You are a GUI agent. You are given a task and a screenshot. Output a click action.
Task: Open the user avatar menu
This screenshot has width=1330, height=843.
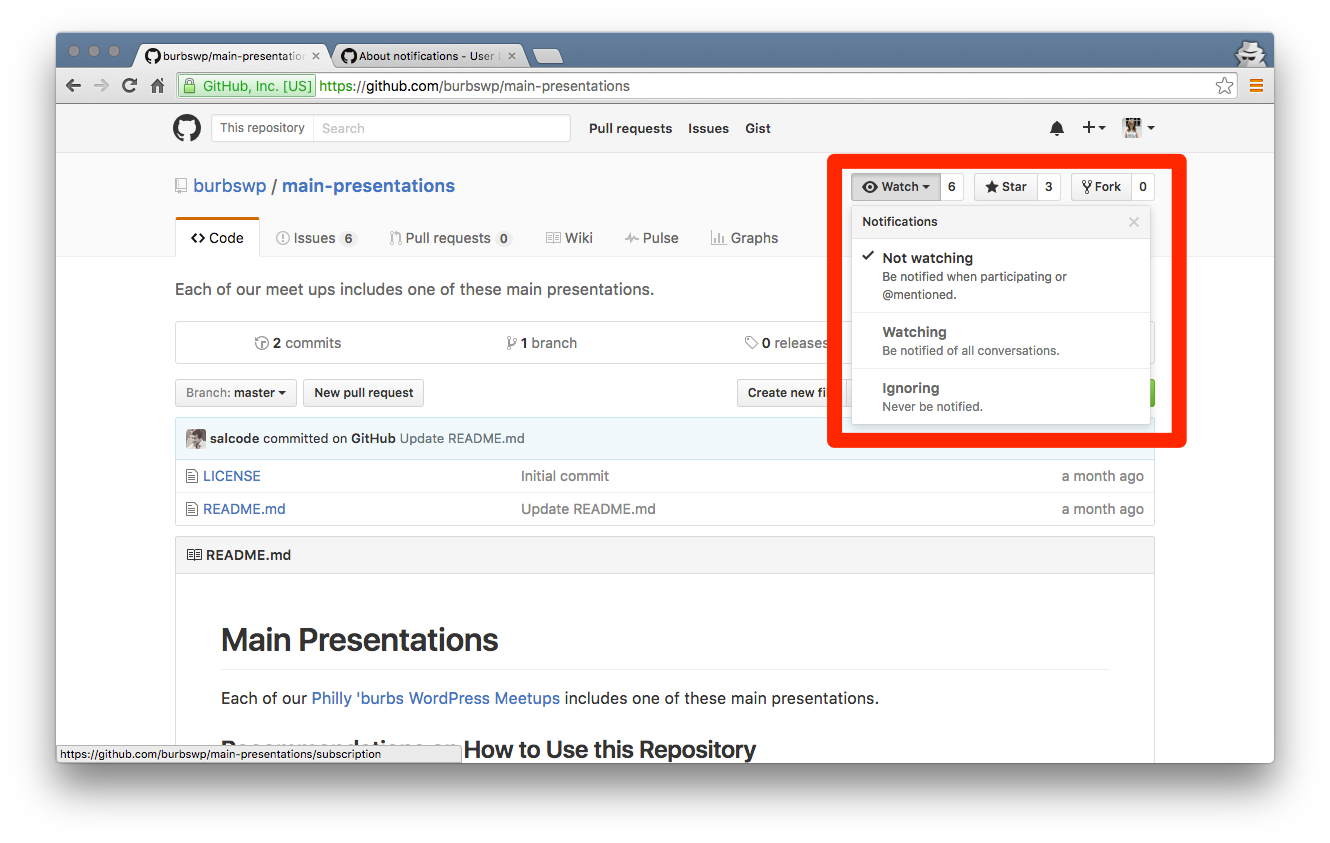point(1138,128)
